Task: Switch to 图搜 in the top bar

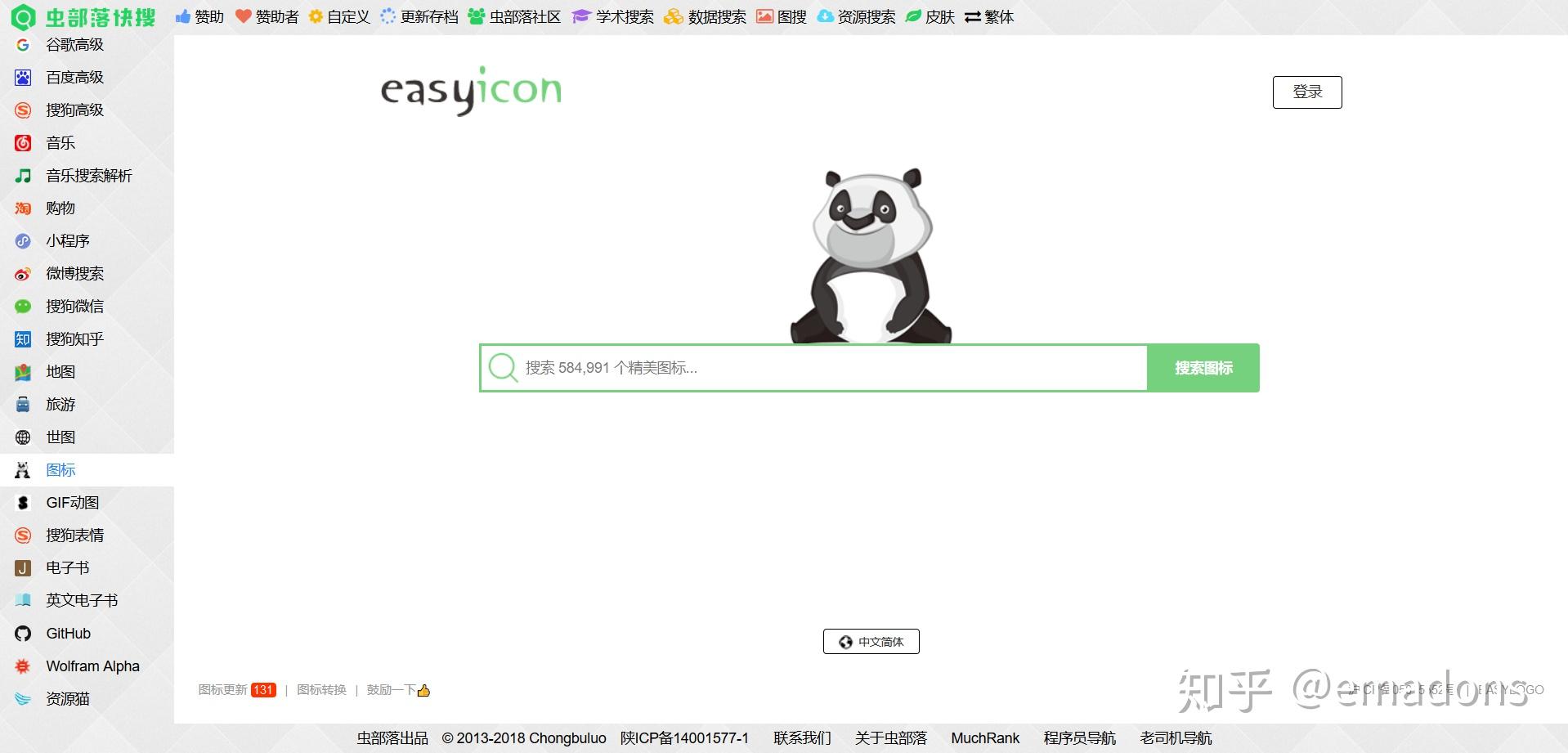Action: coord(782,17)
